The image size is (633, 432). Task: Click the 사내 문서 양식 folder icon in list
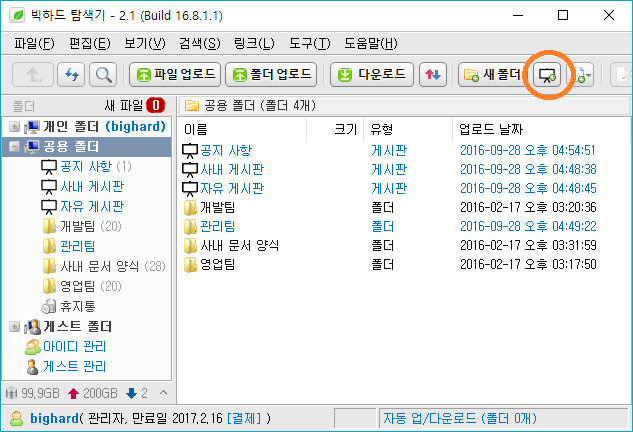(190, 246)
